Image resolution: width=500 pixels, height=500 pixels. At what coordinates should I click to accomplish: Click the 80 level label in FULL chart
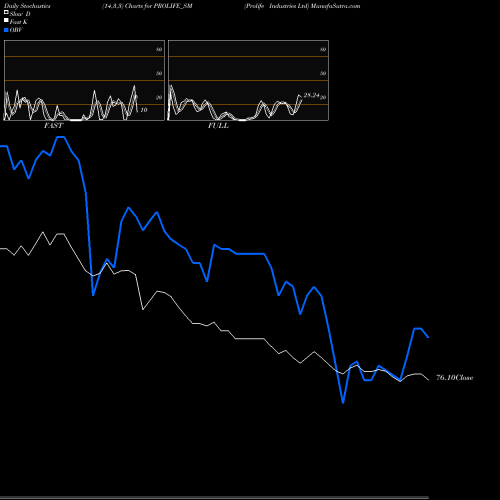click(x=323, y=49)
